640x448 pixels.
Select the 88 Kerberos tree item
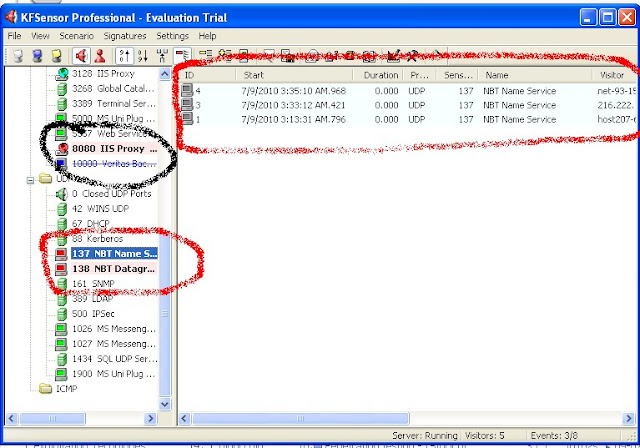click(97, 239)
